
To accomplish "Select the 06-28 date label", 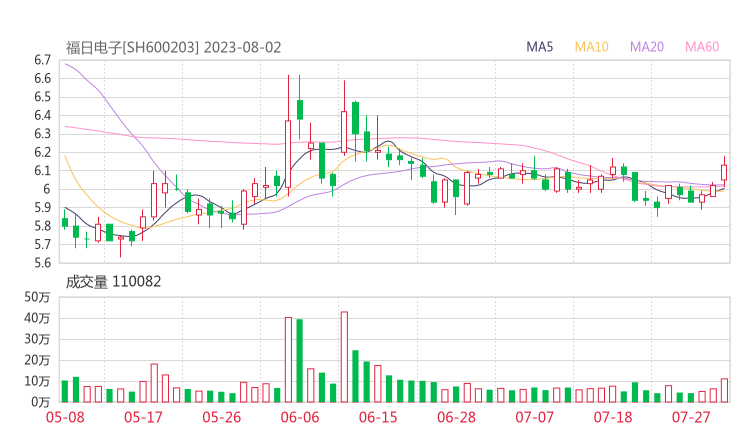I will click(456, 417).
